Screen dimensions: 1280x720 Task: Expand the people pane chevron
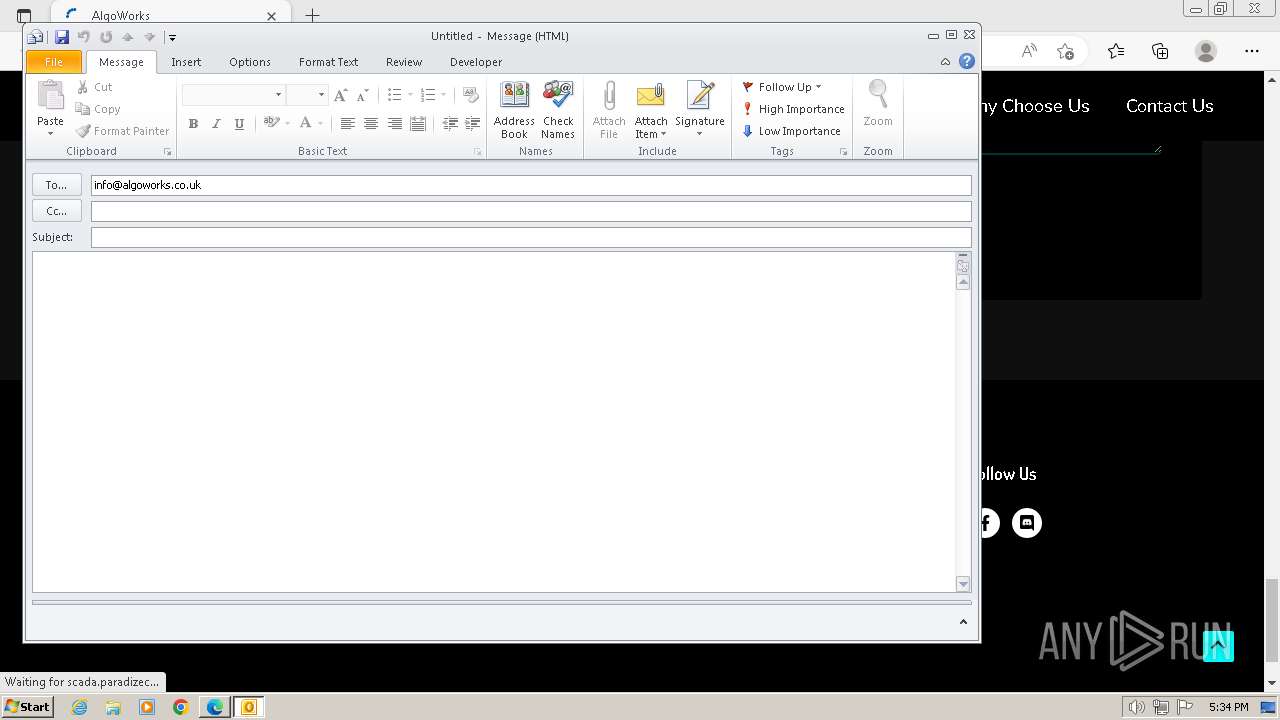point(963,622)
